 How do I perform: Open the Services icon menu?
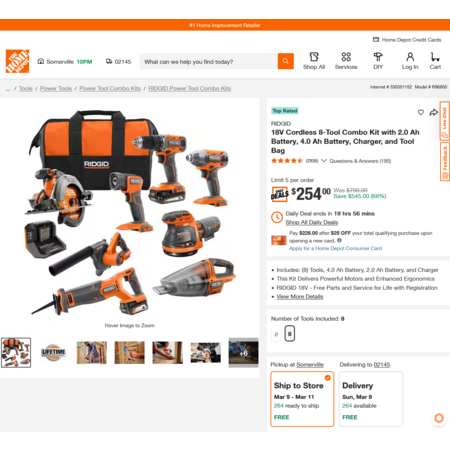[x=346, y=61]
